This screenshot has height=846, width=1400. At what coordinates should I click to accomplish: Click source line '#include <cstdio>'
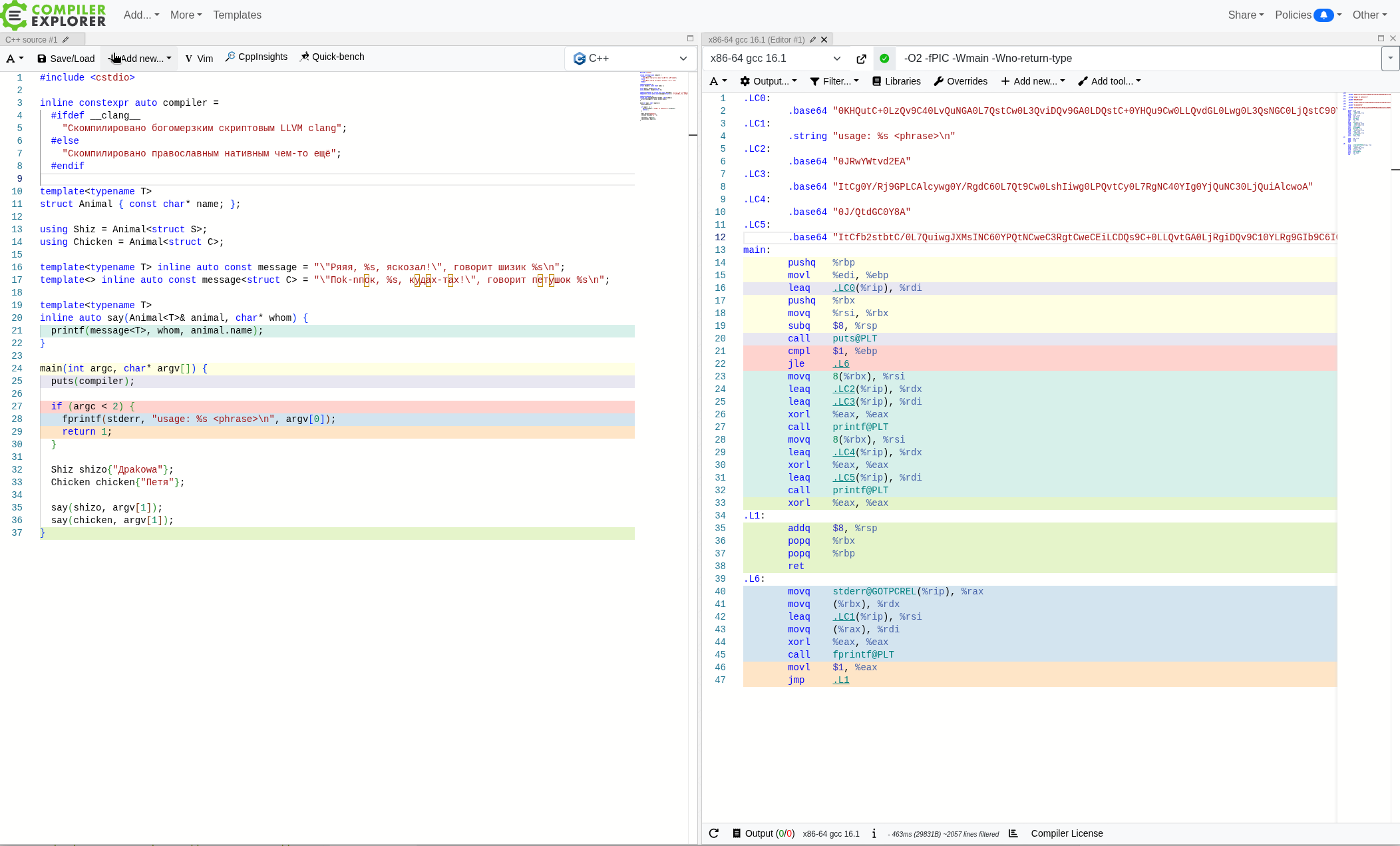[87, 78]
